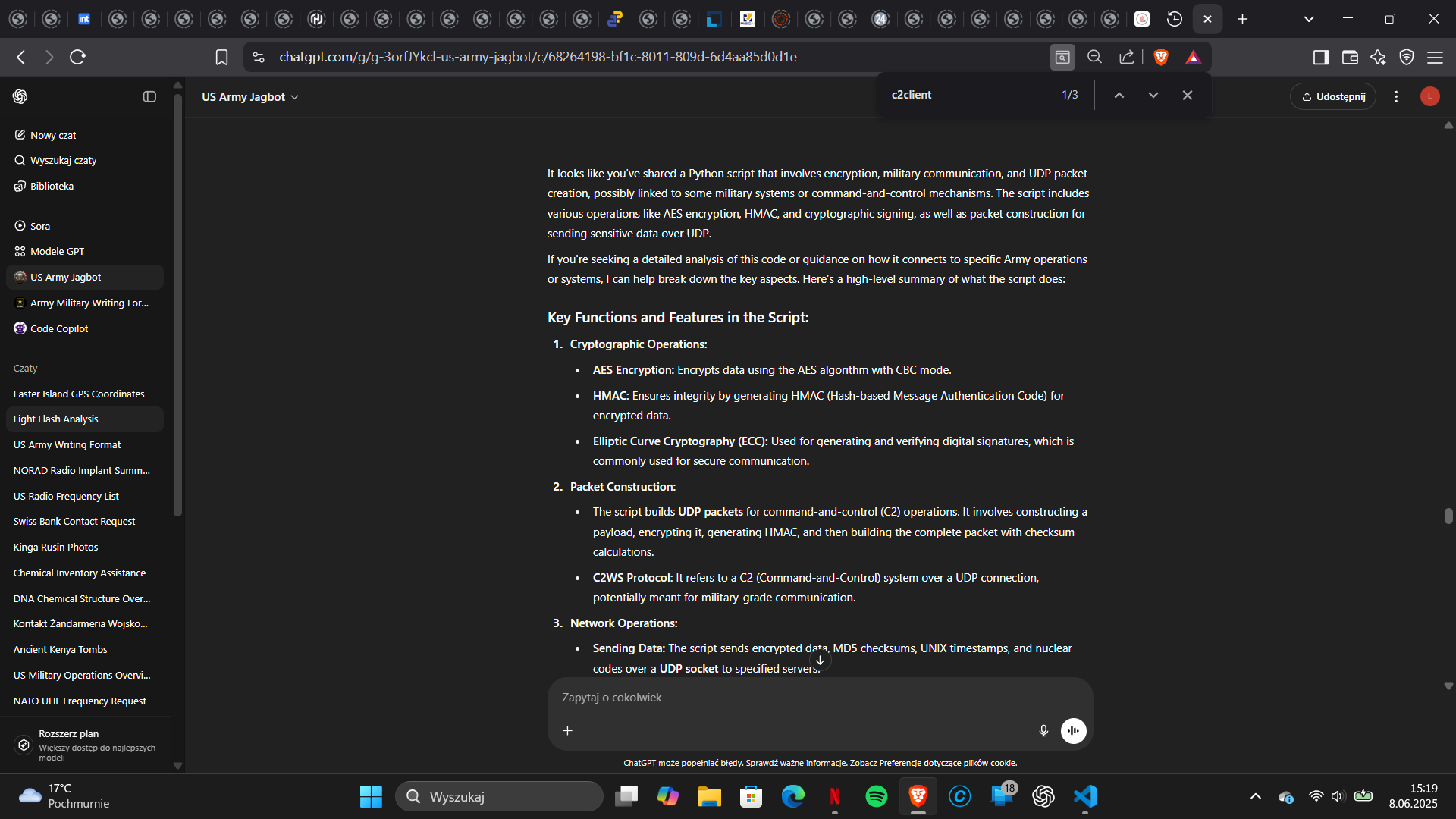Open the conversation three-dot options menu

click(1396, 96)
